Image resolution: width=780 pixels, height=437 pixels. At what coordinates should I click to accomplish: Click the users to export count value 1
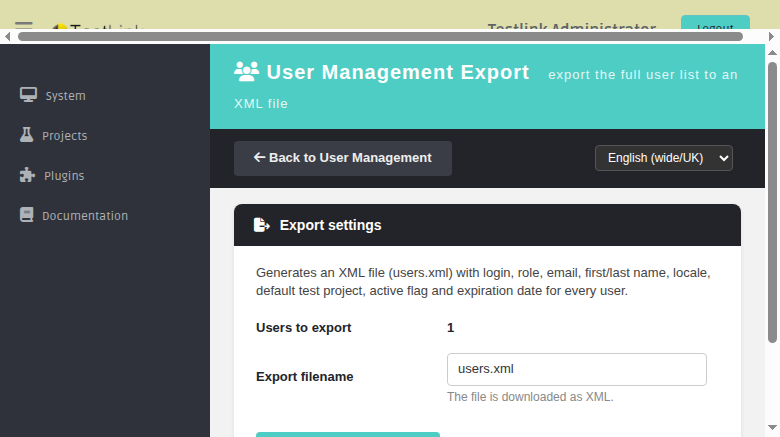click(450, 328)
